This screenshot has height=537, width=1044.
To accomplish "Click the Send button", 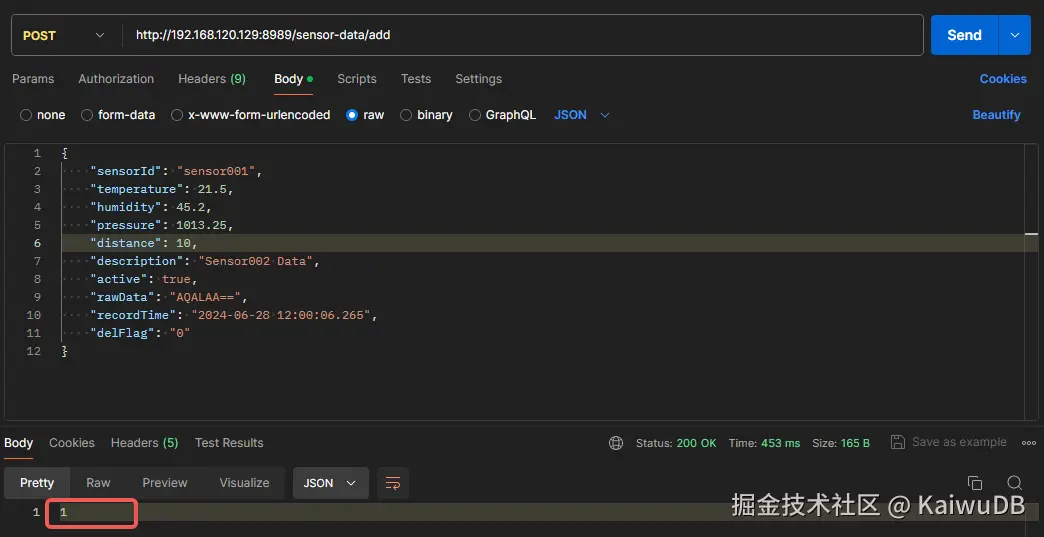I will click(x=964, y=35).
